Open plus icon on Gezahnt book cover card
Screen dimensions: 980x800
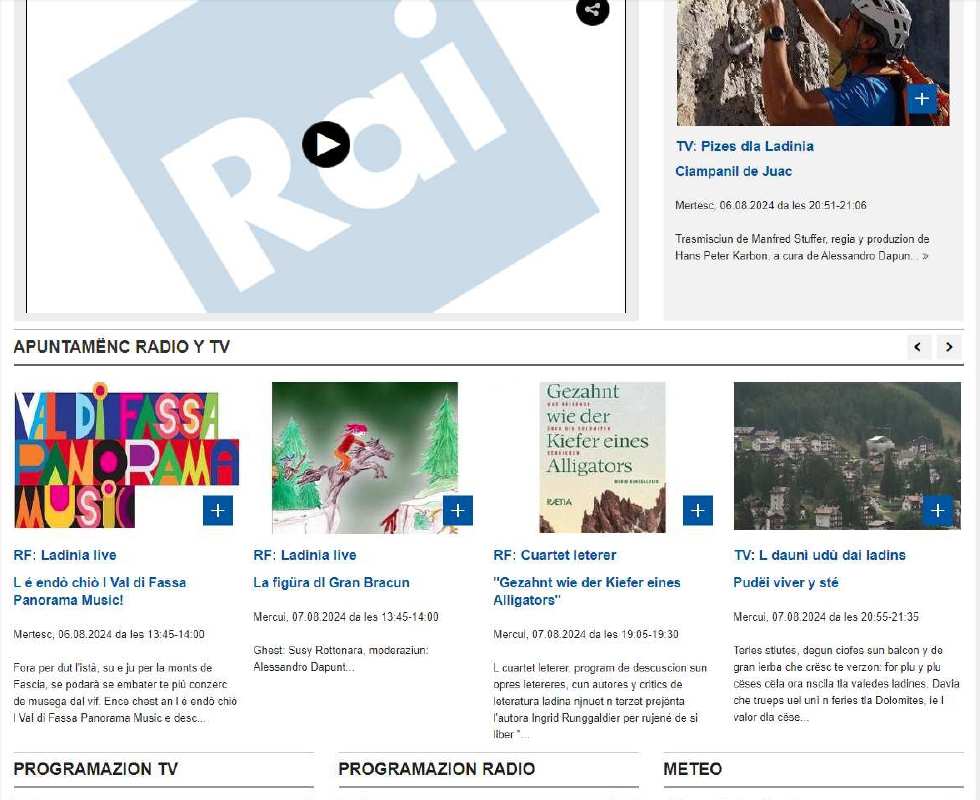698,511
